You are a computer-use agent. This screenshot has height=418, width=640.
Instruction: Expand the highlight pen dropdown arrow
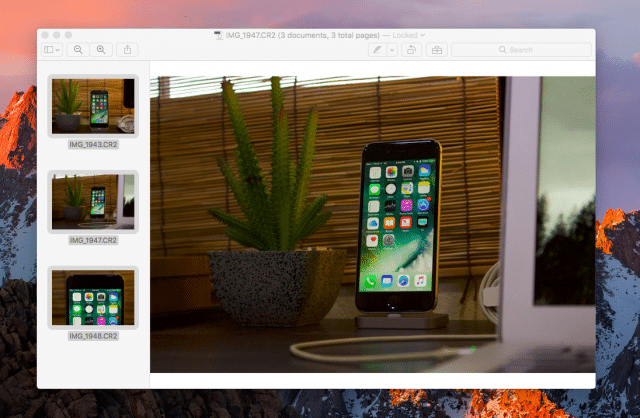[x=392, y=50]
